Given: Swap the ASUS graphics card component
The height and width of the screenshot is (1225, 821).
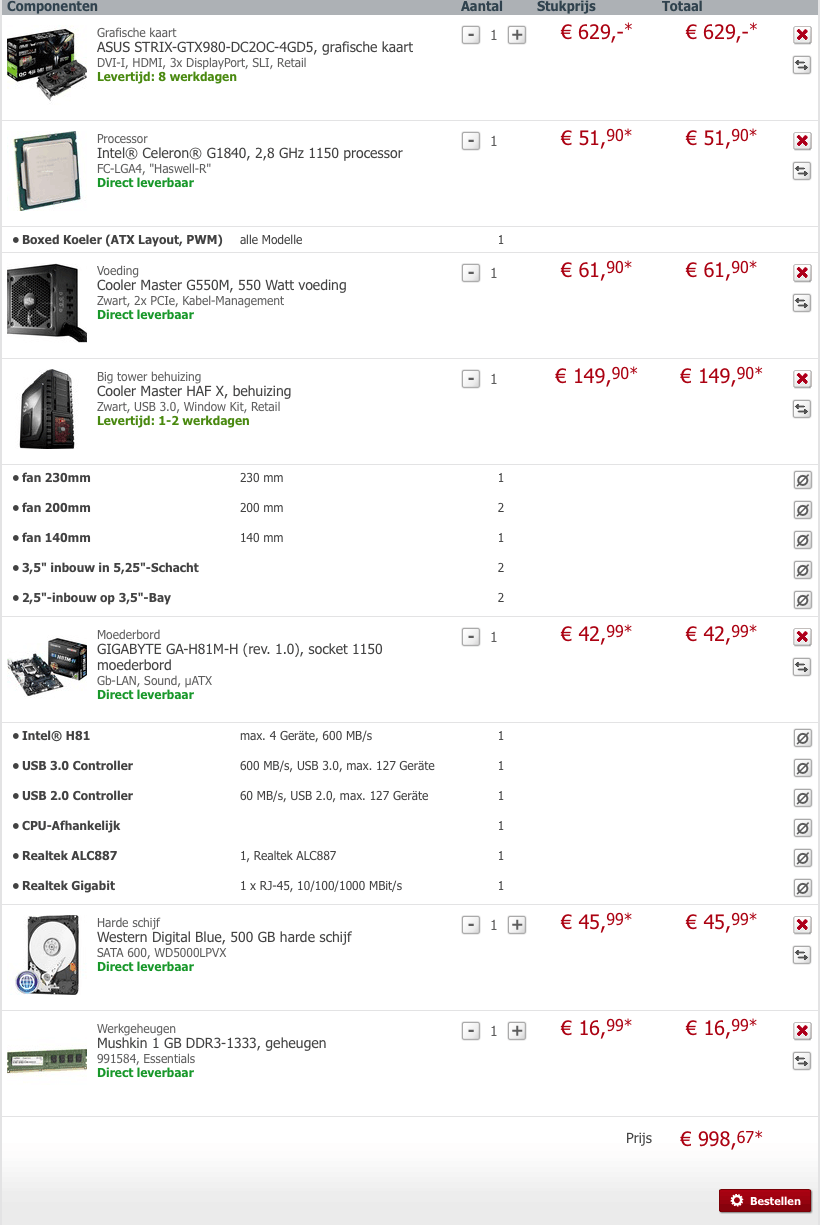Looking at the screenshot, I should 802,65.
